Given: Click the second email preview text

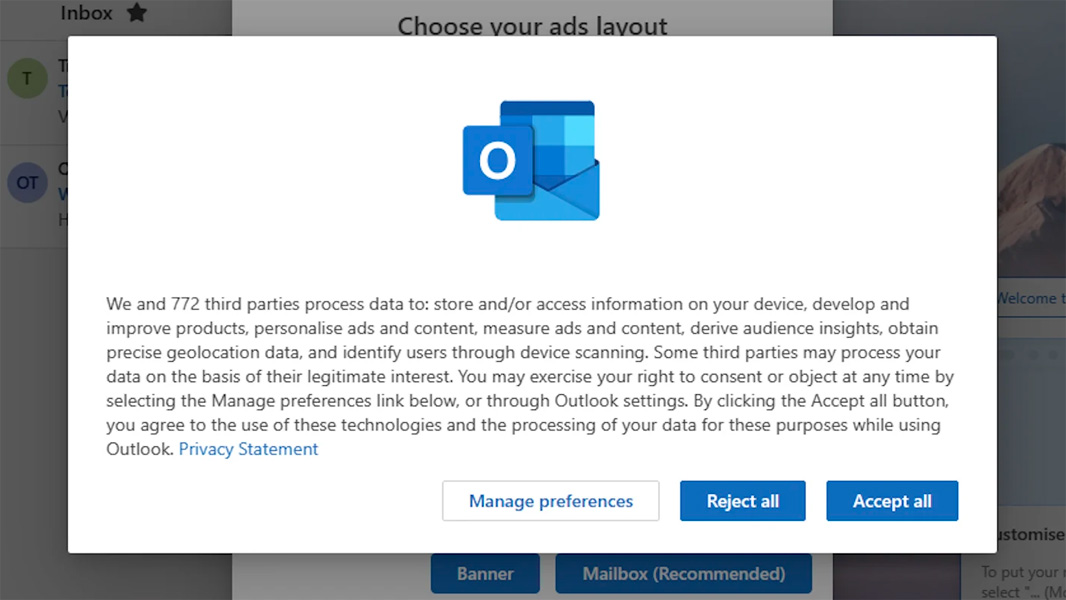Looking at the screenshot, I should [x=64, y=219].
